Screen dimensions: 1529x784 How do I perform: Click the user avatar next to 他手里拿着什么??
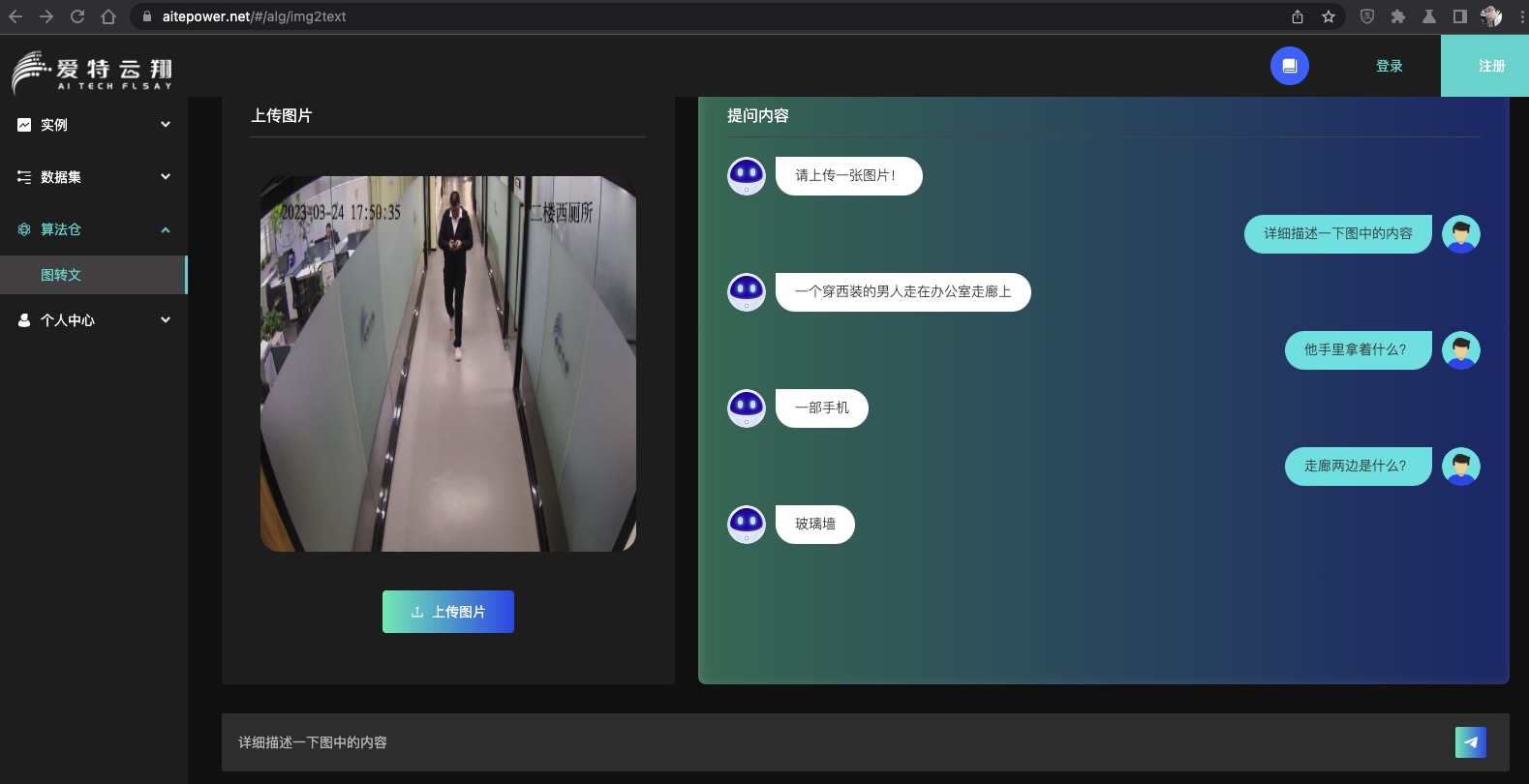(1460, 349)
